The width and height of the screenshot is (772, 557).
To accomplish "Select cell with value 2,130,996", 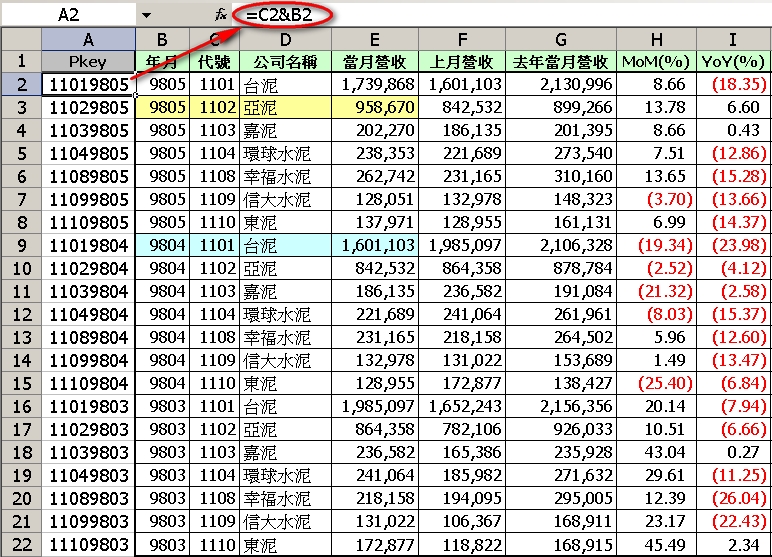I will pos(561,84).
